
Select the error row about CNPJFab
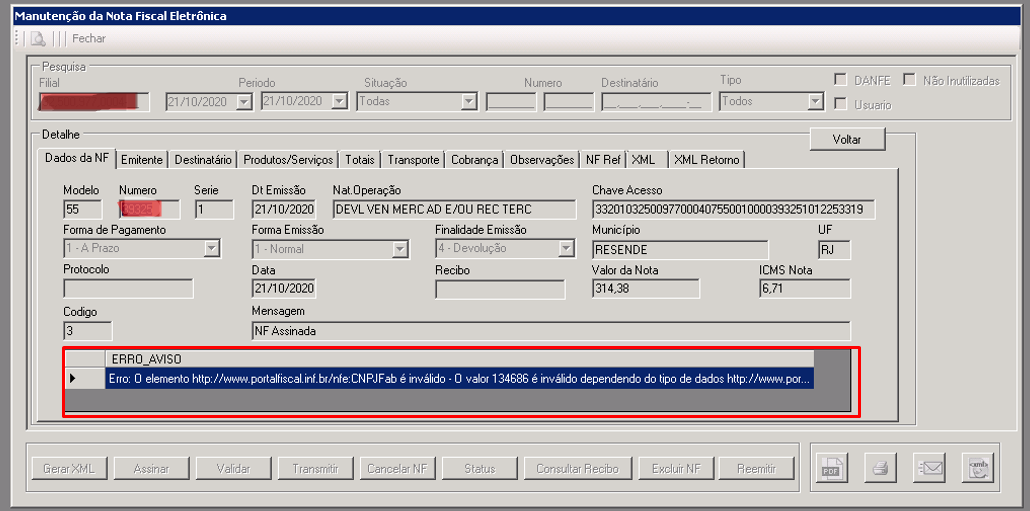click(x=459, y=378)
